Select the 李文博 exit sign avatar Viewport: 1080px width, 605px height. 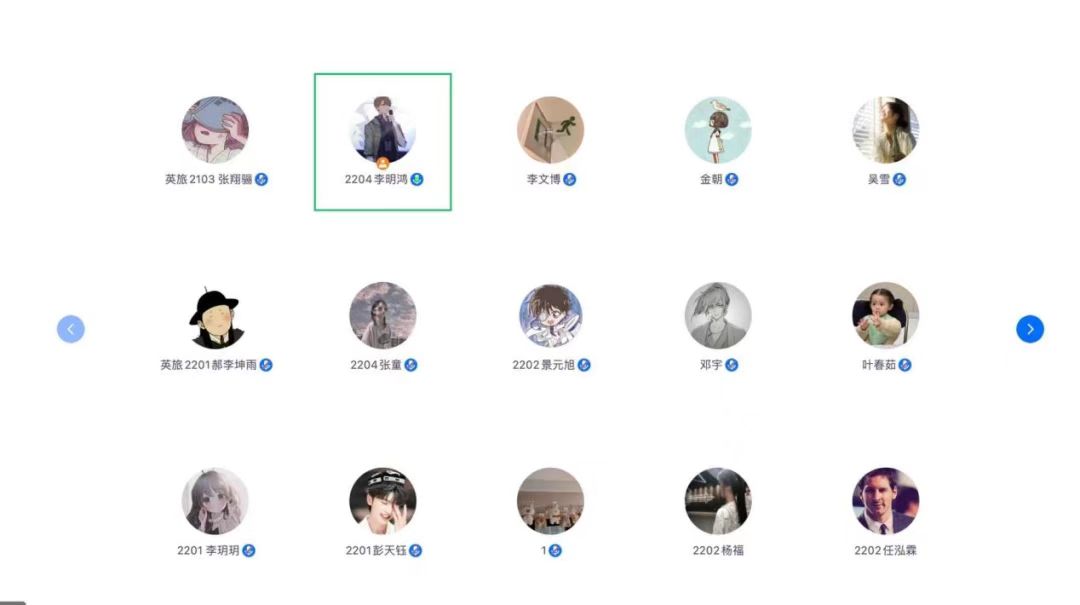click(x=550, y=130)
